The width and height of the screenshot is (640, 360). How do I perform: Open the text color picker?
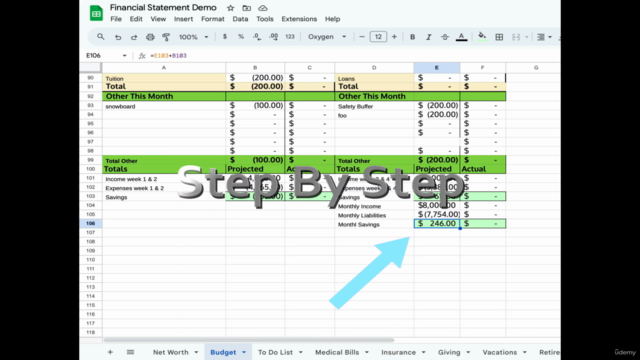461,37
